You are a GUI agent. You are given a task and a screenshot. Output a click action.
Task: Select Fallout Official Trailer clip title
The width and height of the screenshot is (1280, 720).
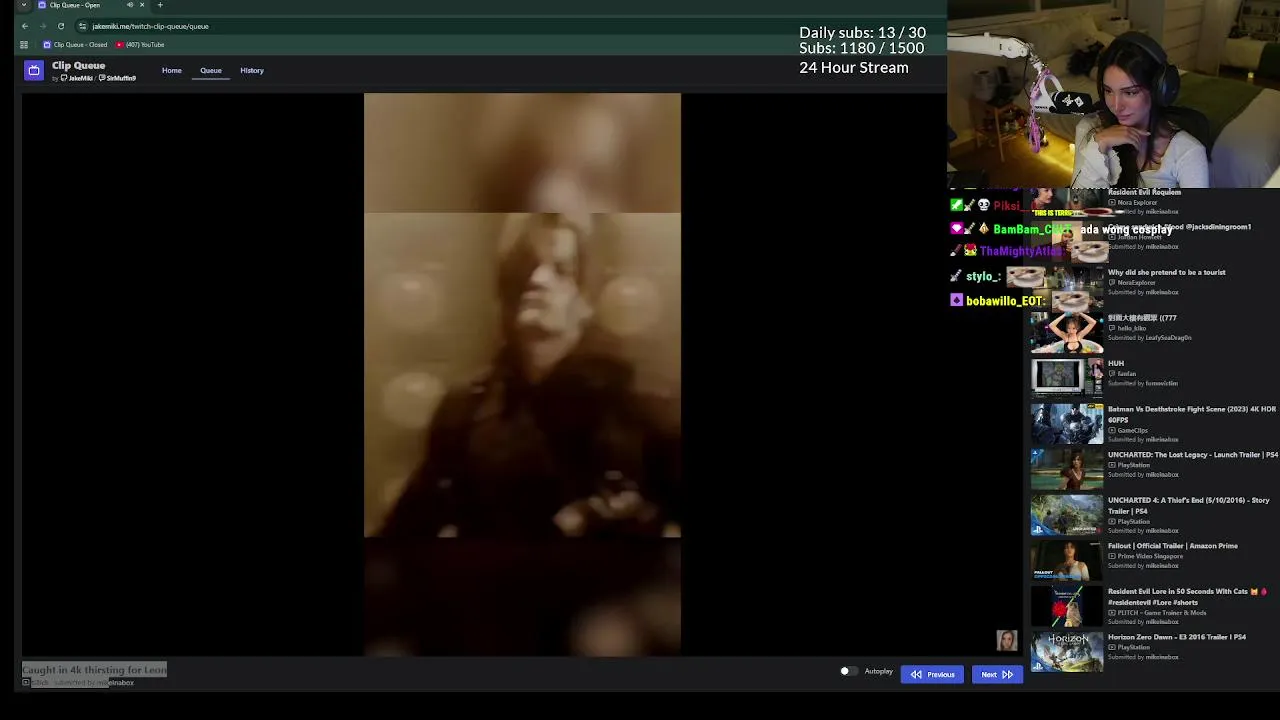[1173, 546]
